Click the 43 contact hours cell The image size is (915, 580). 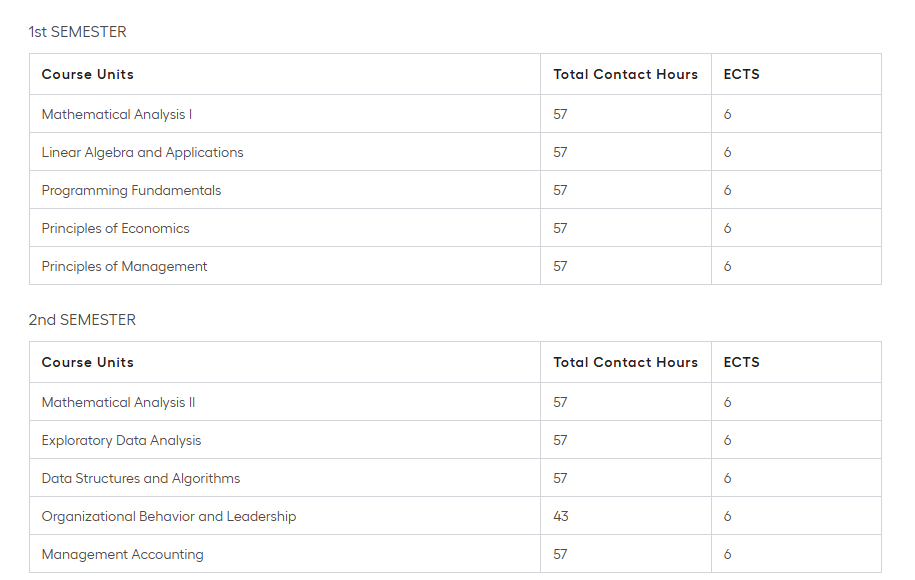[x=561, y=517]
